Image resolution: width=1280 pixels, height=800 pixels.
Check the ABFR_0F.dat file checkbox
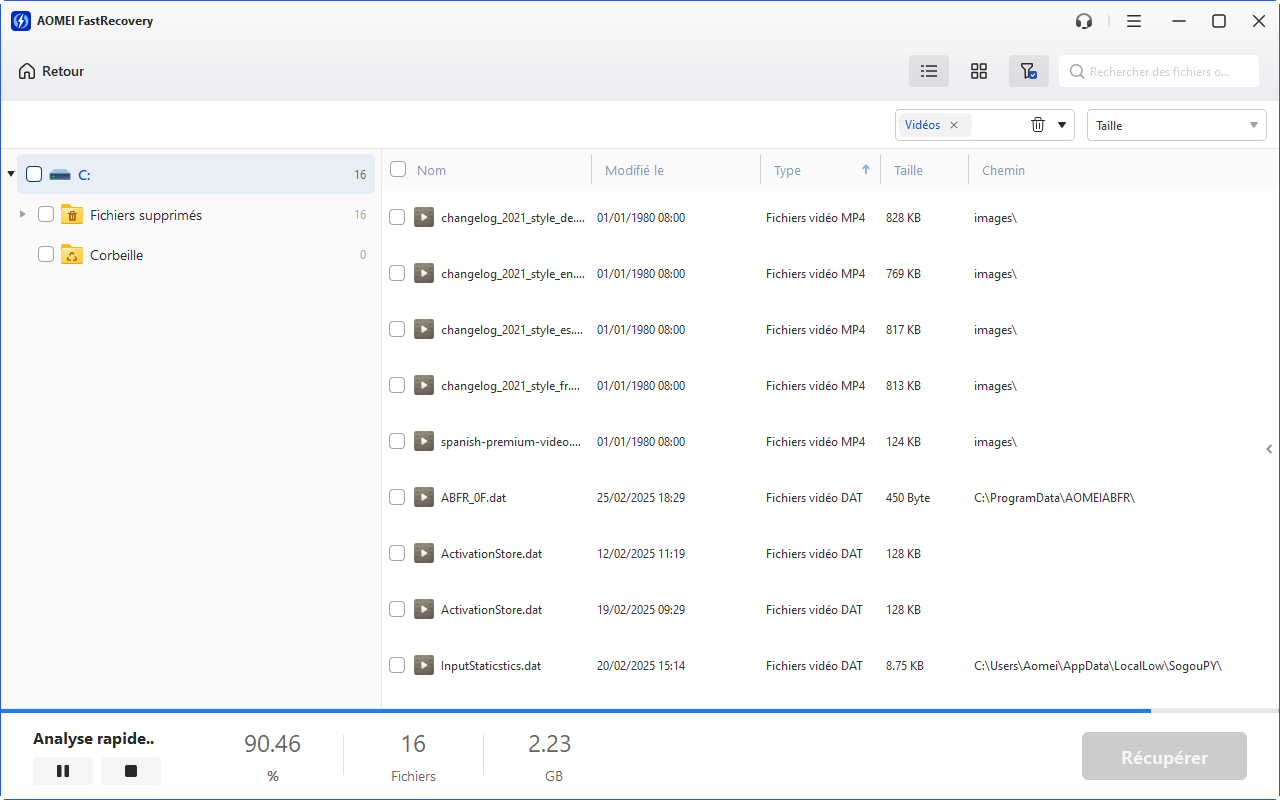pos(397,497)
